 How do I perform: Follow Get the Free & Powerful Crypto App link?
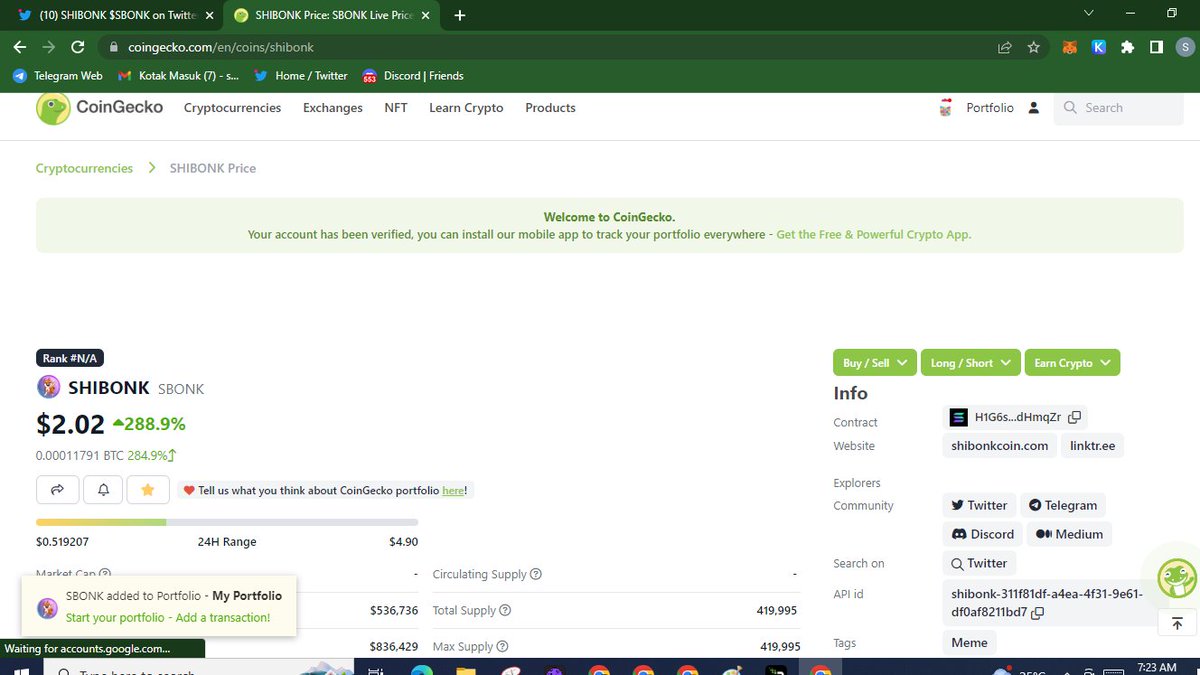coord(874,234)
